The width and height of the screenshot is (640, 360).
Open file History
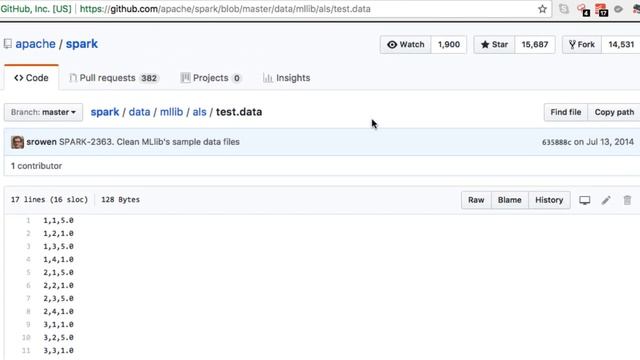[x=549, y=200]
